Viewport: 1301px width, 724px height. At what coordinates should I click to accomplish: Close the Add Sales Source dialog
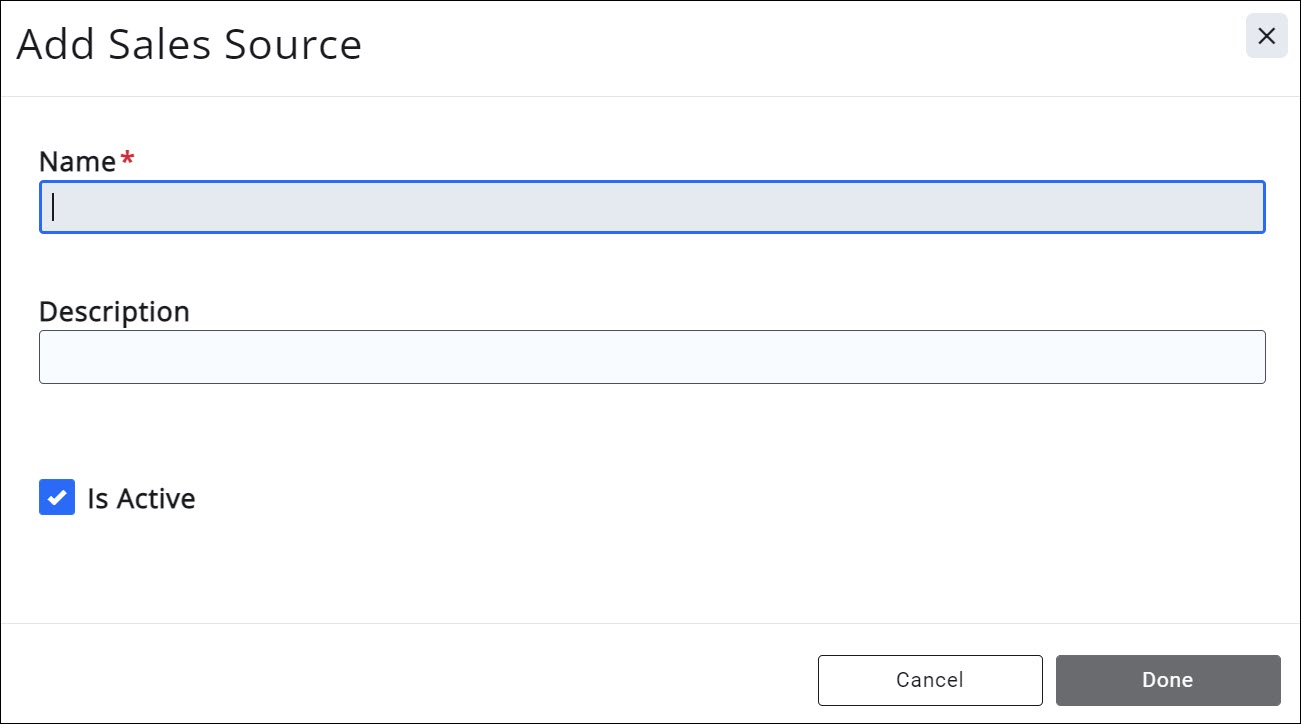[1266, 37]
